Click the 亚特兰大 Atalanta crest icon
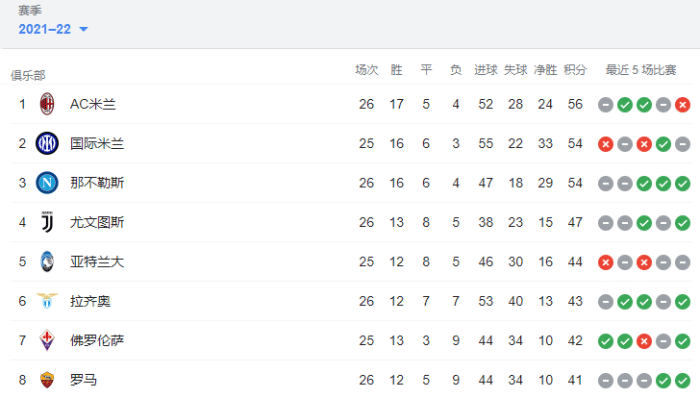The height and width of the screenshot is (398, 700). point(47,261)
